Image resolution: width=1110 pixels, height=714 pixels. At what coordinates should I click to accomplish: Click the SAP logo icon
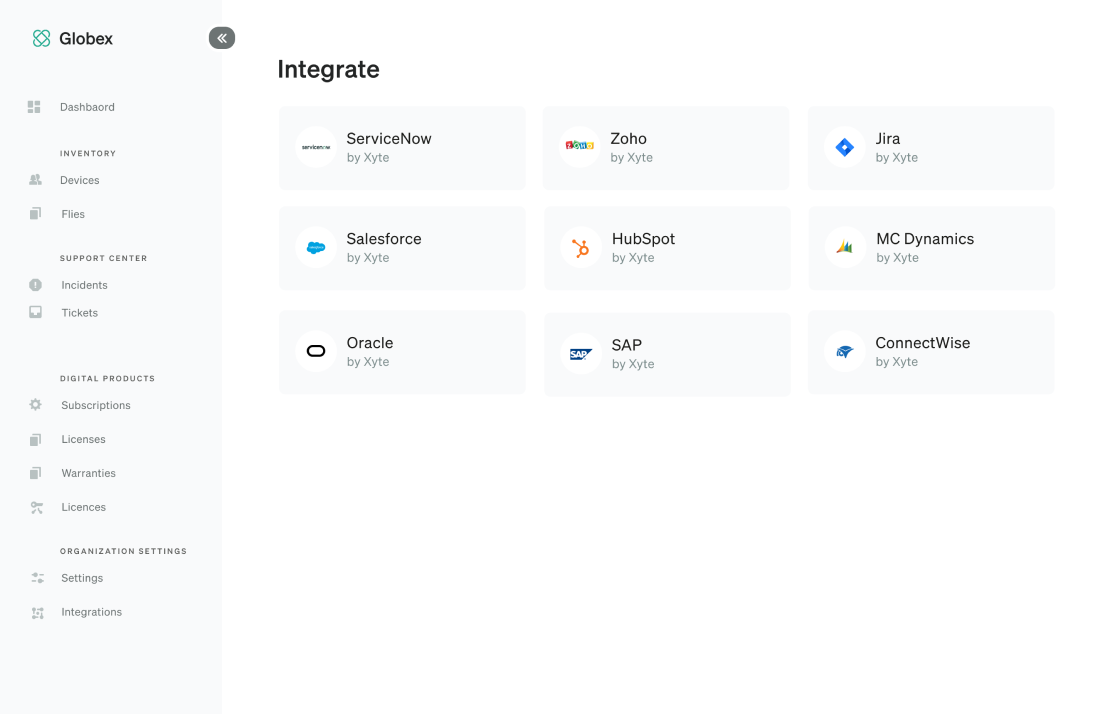coord(581,354)
